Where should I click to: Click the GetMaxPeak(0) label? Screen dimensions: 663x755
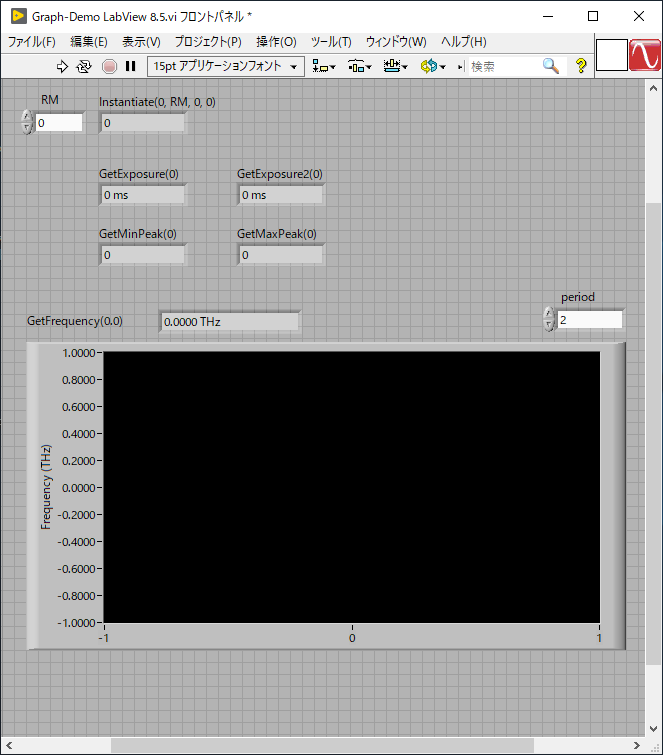277,234
